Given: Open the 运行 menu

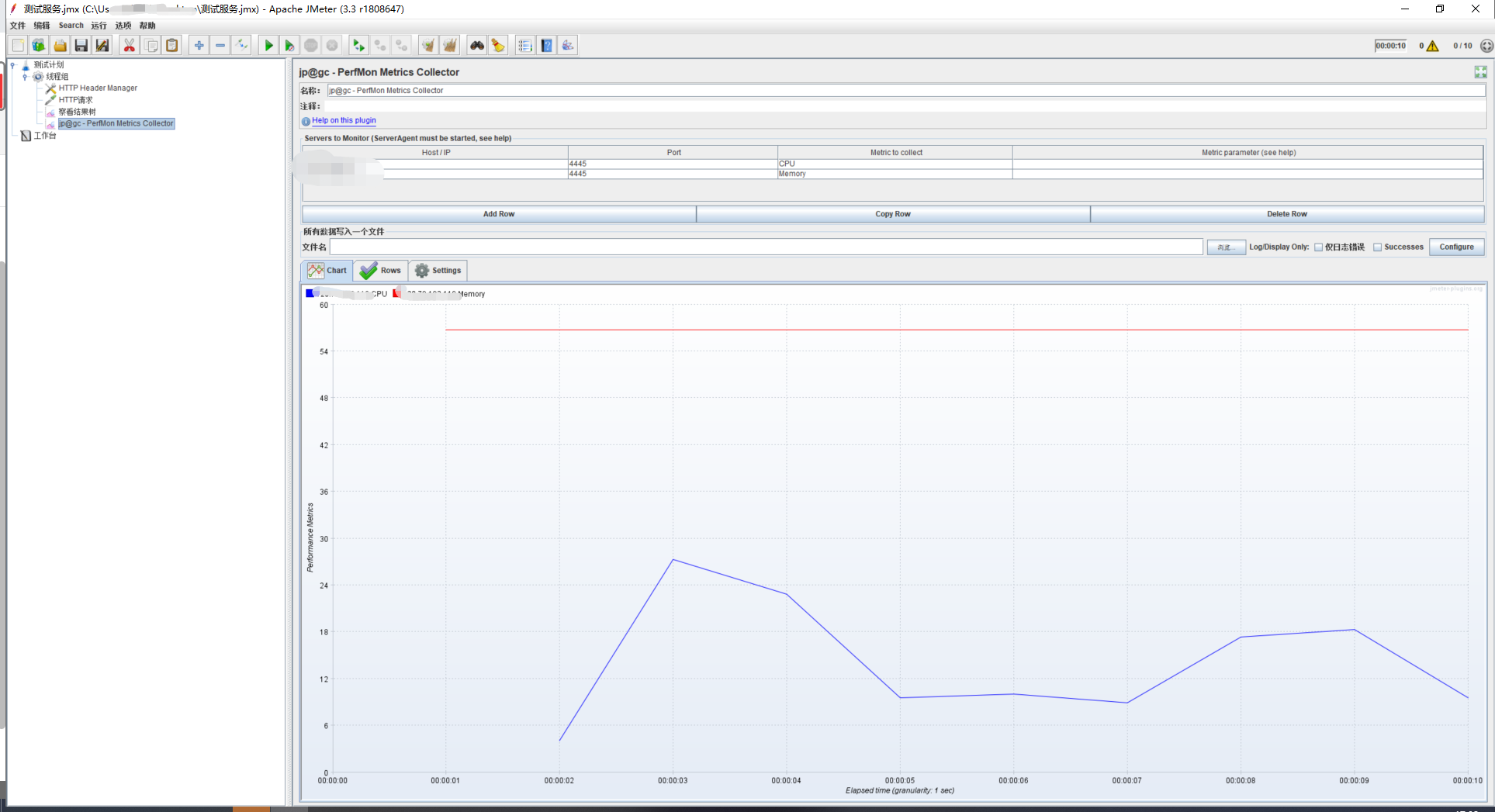Looking at the screenshot, I should (99, 26).
